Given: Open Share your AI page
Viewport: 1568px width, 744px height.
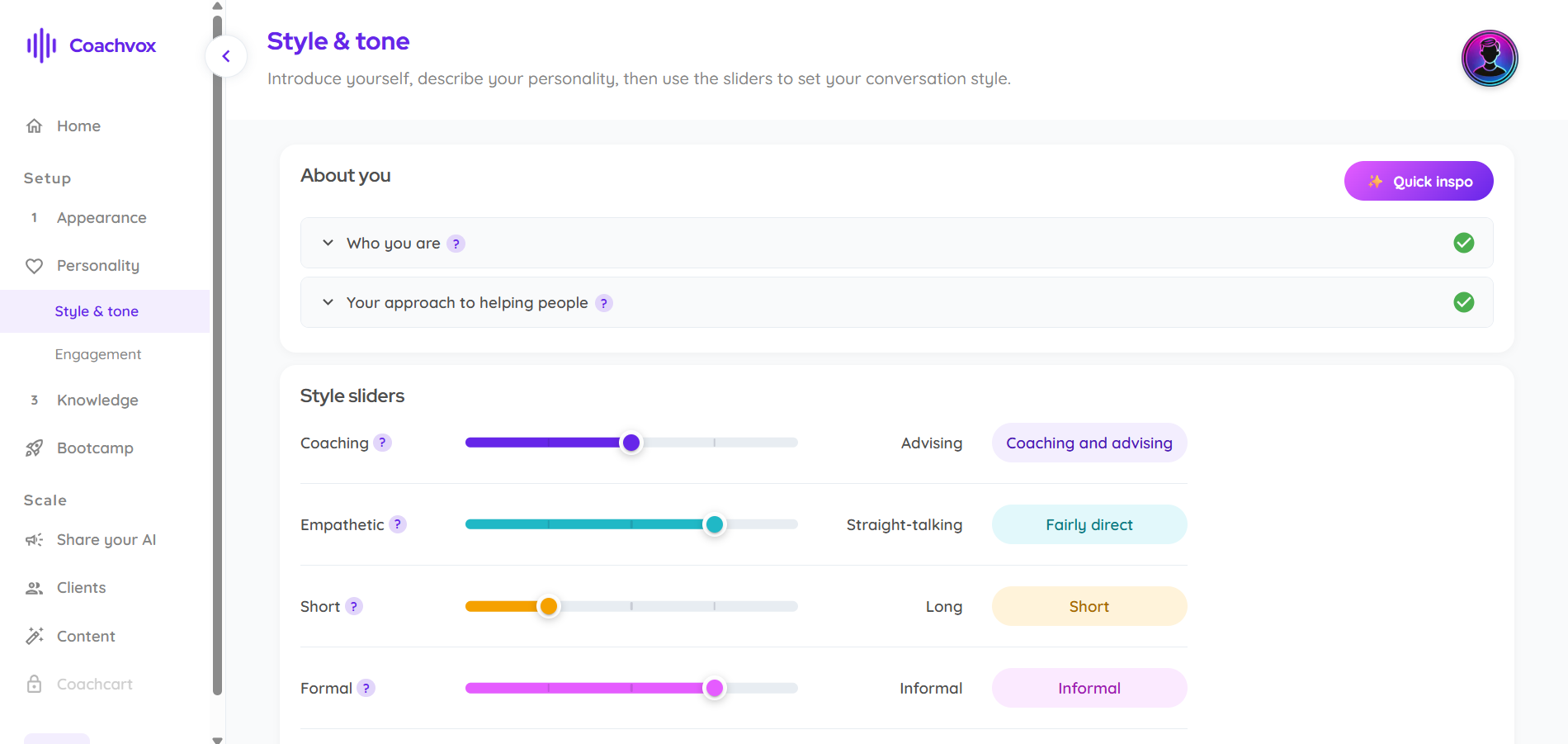Looking at the screenshot, I should pos(106,540).
